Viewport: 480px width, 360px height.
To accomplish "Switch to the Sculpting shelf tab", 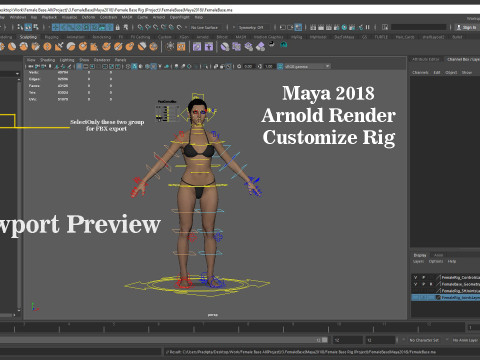I will tap(28, 37).
